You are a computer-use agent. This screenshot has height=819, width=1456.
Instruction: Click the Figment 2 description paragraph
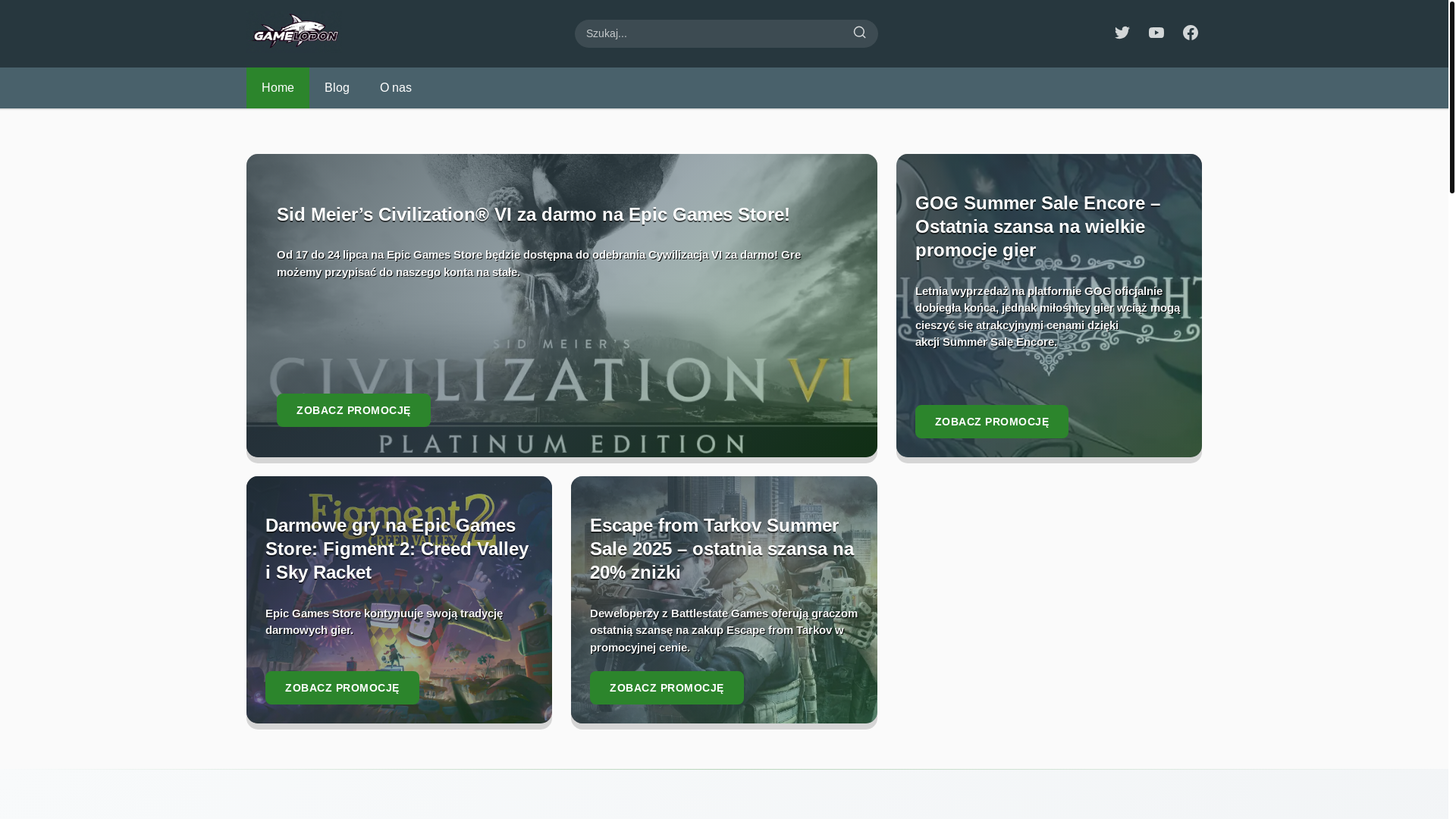384,622
